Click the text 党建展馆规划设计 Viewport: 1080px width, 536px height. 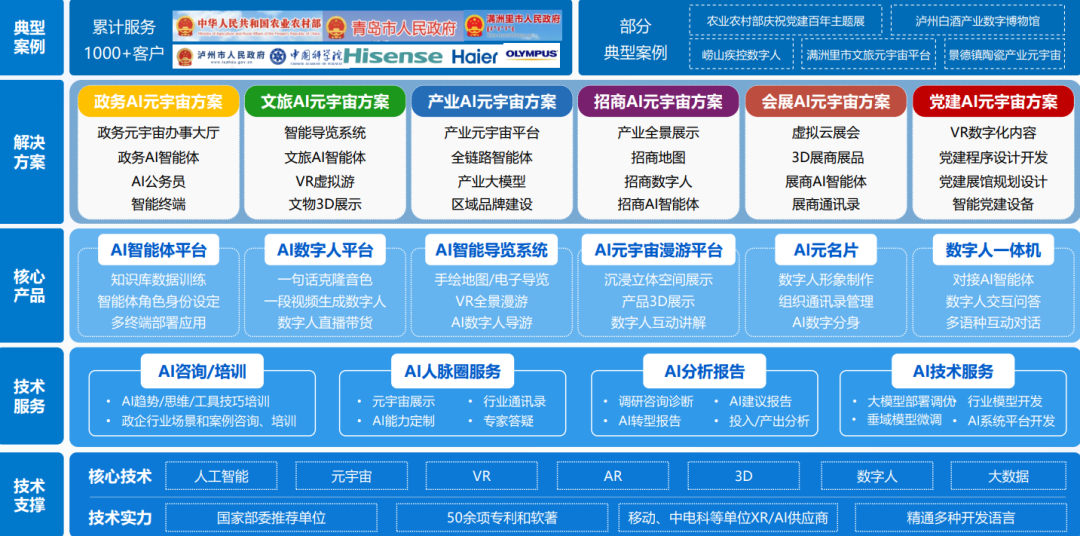pos(993,182)
